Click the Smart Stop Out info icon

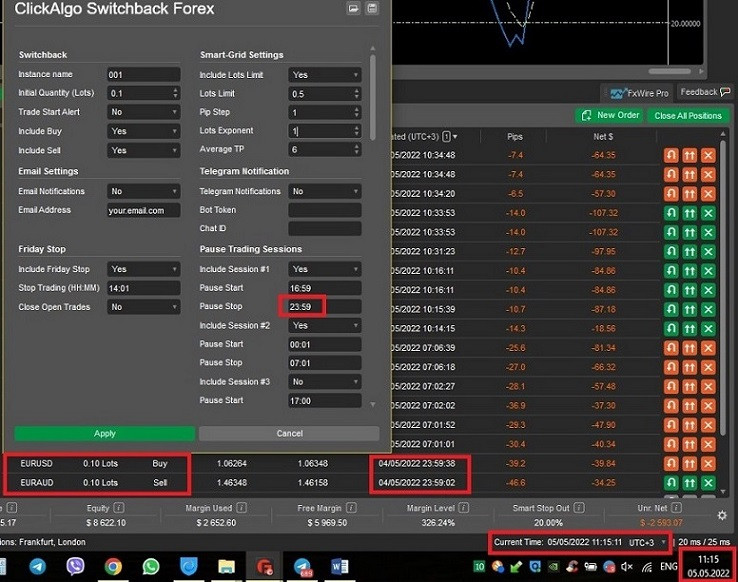(x=579, y=508)
